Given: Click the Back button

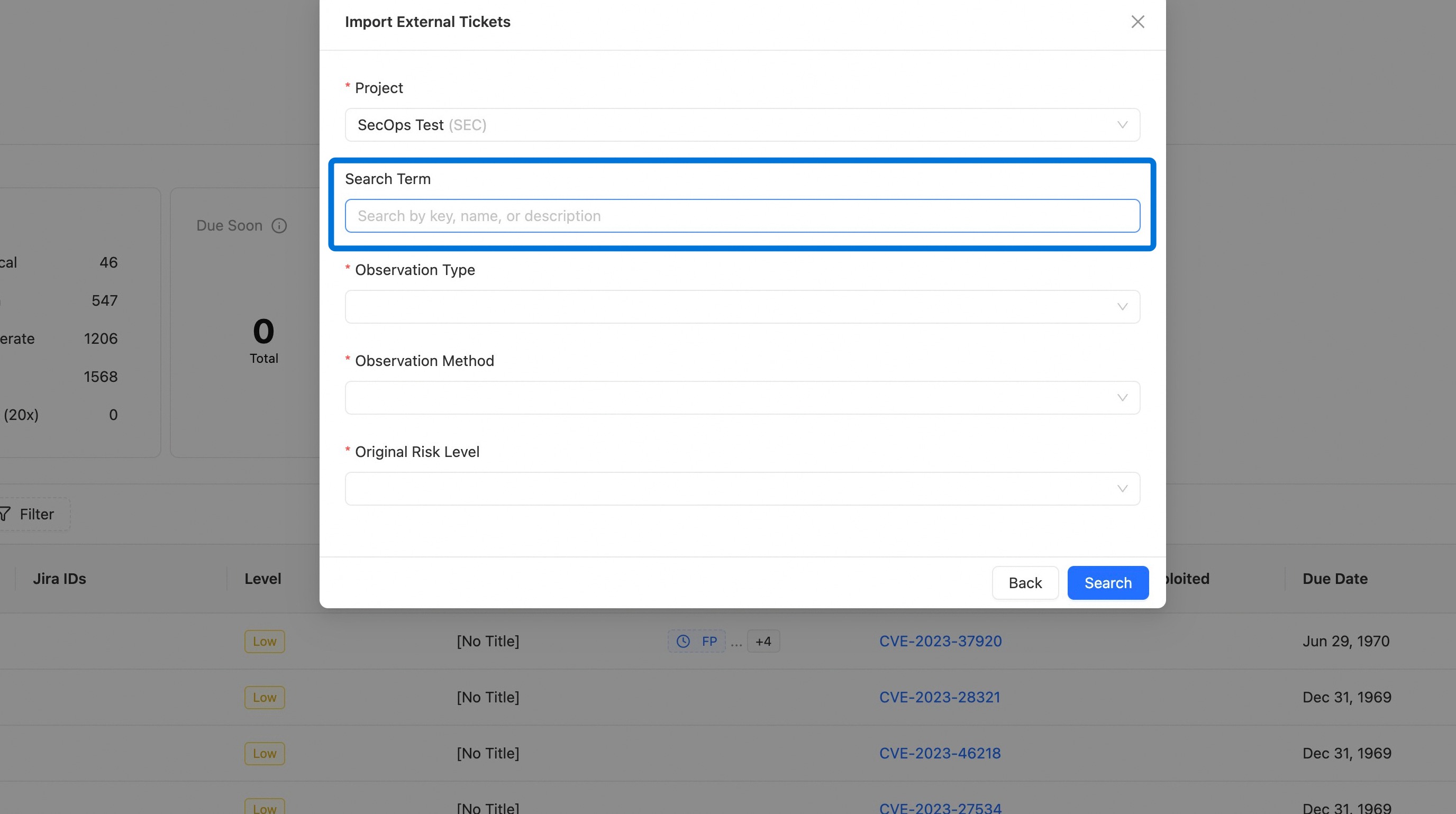Looking at the screenshot, I should pyautogui.click(x=1025, y=583).
